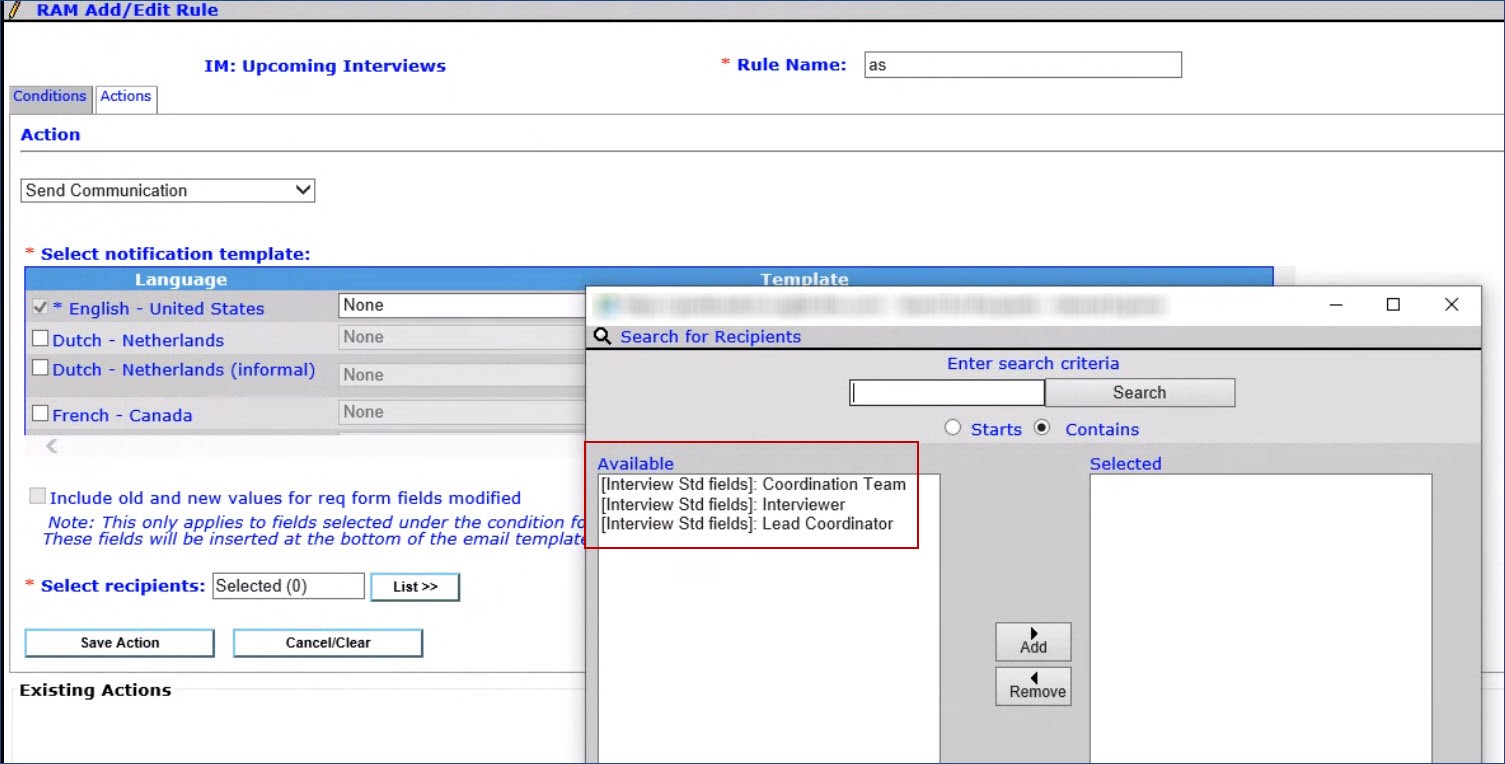Open the Dutch informal template dropdown
This screenshot has height=764, width=1505.
pos(462,375)
